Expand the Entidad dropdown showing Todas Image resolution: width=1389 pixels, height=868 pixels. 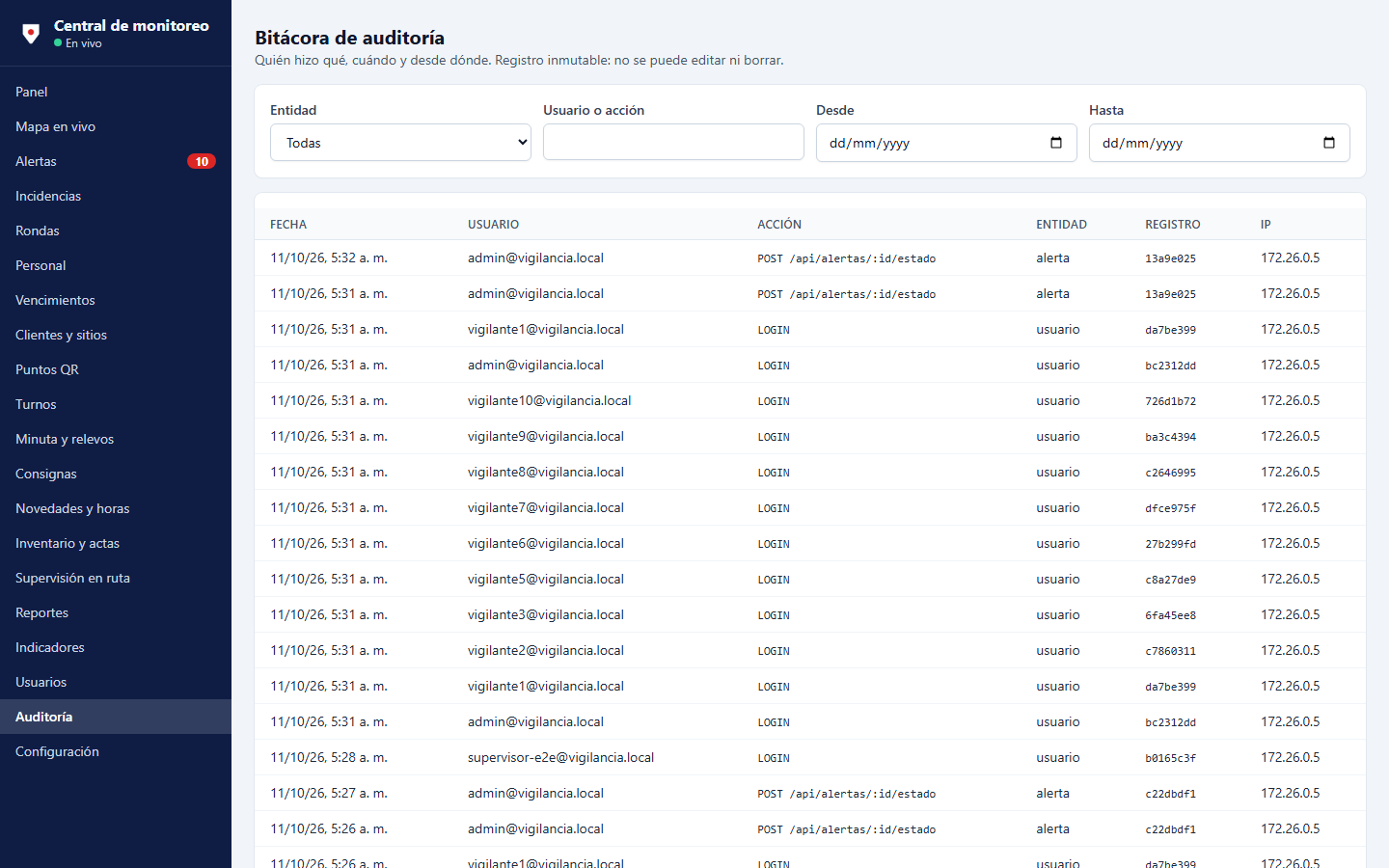tap(400, 143)
